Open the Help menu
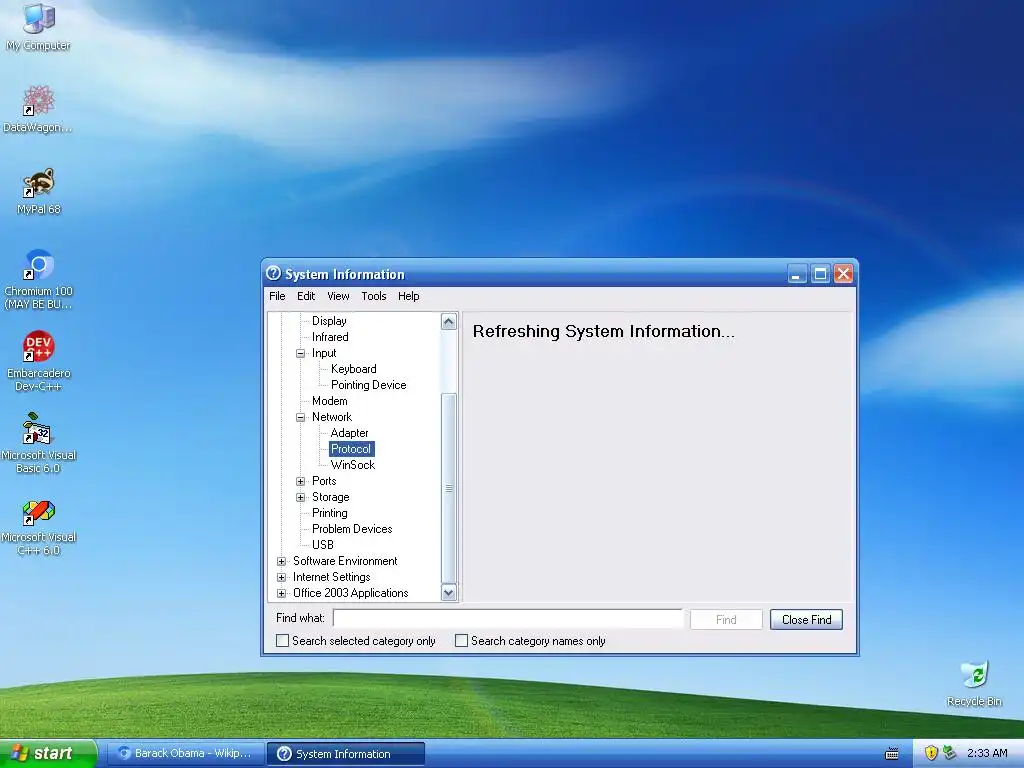Screen dimensions: 1024x768 pyautogui.click(x=409, y=296)
